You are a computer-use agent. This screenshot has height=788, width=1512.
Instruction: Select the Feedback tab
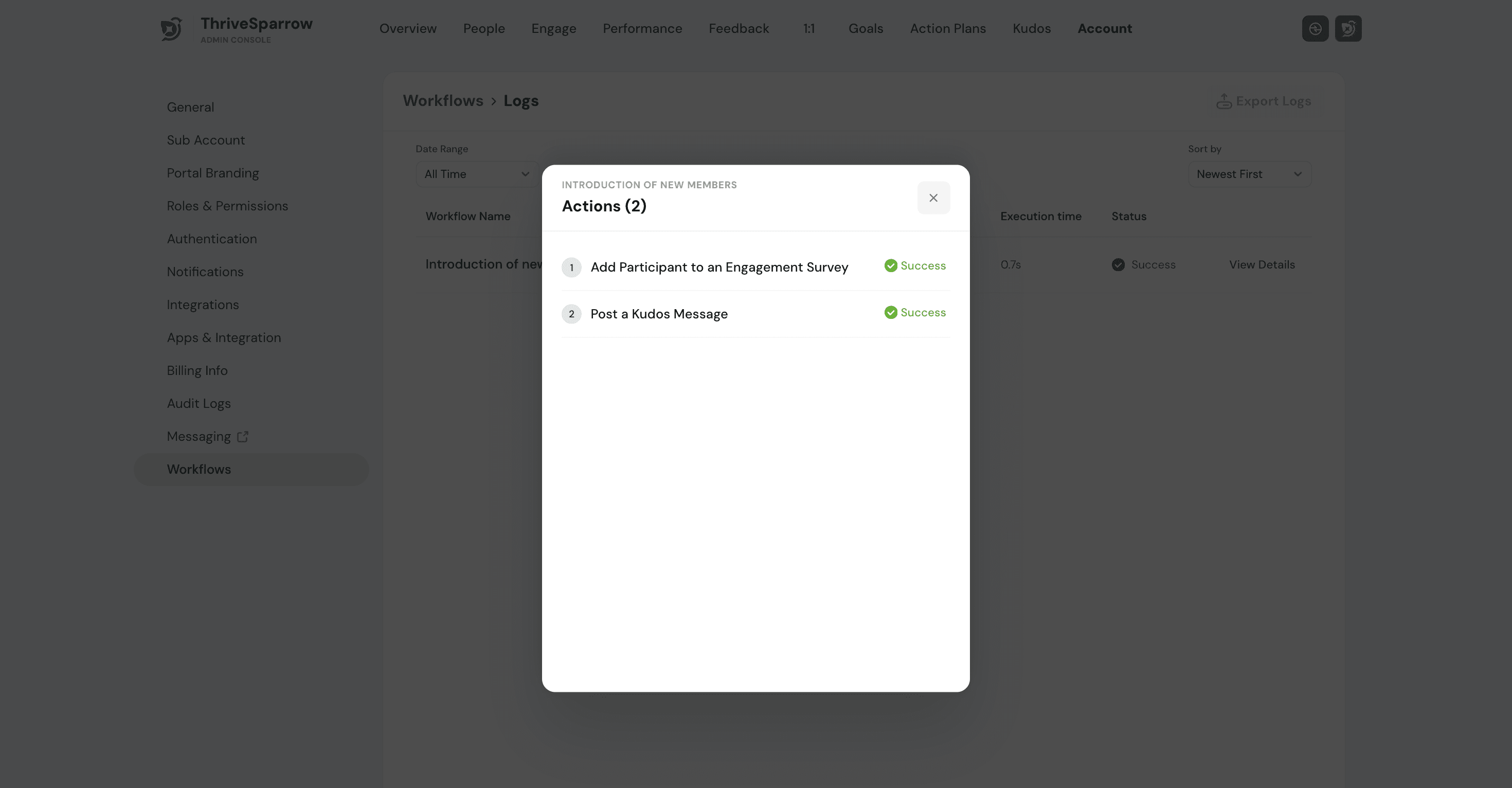(x=739, y=28)
